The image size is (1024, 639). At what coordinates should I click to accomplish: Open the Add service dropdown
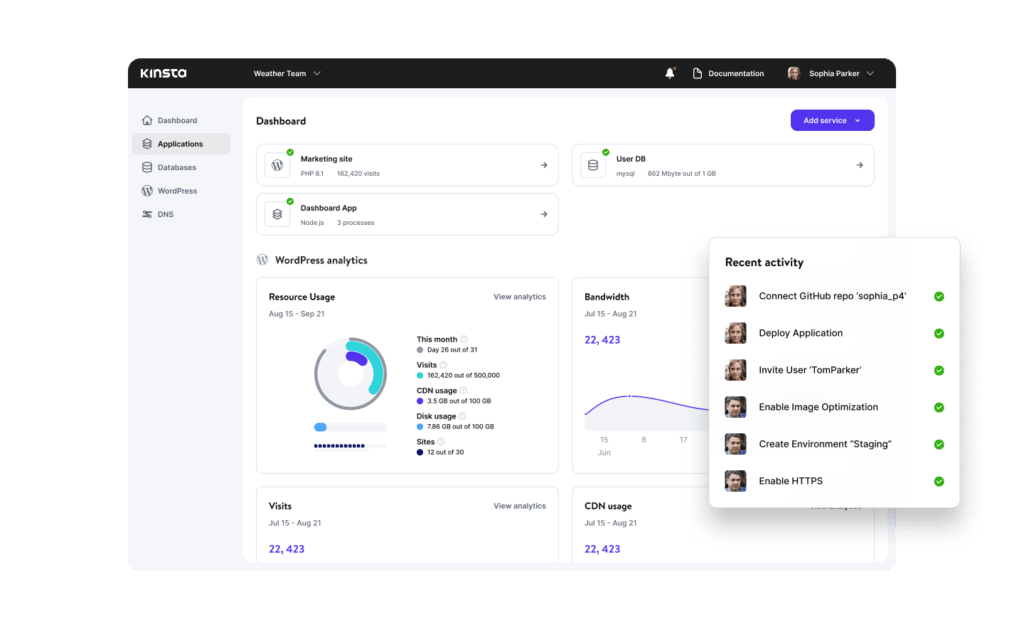[x=832, y=120]
